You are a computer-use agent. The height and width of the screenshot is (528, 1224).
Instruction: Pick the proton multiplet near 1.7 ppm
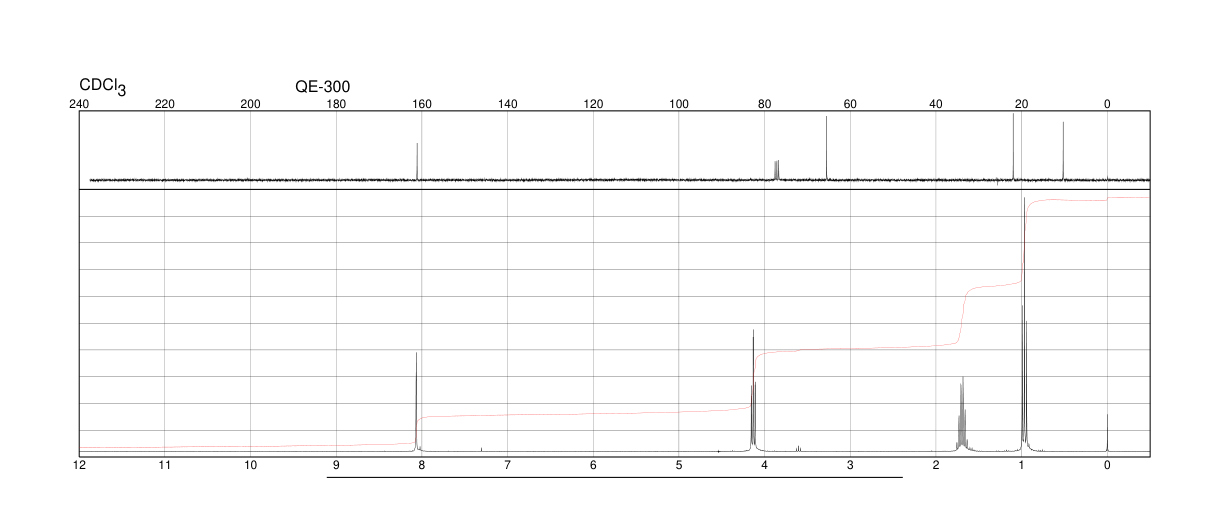click(x=962, y=414)
